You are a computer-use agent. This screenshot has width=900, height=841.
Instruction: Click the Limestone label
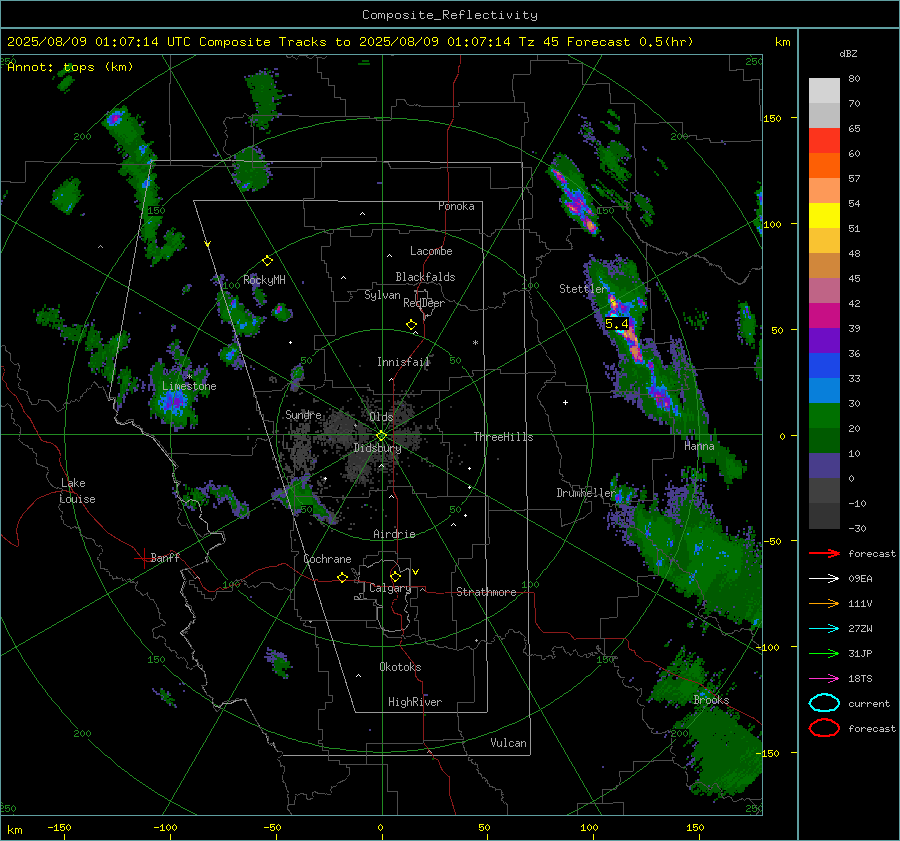189,386
